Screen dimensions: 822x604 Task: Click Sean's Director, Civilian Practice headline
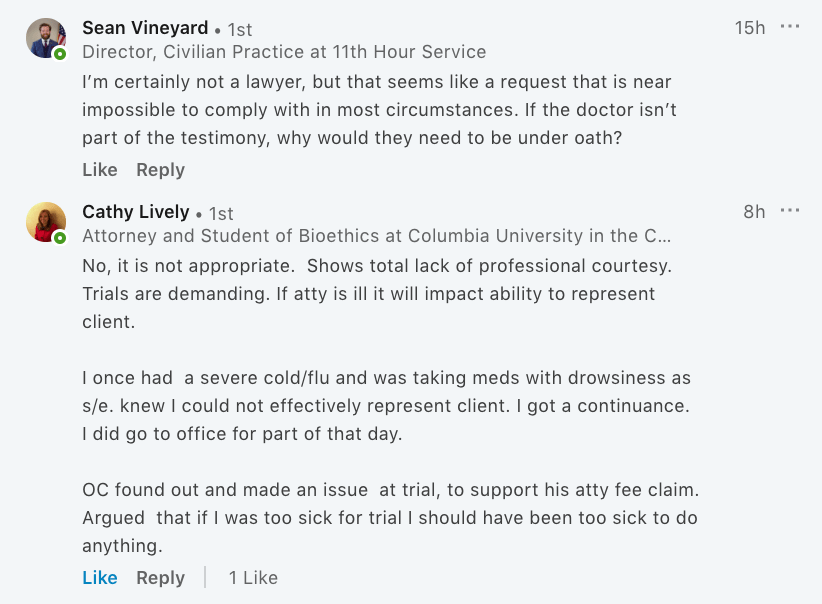pyautogui.click(x=284, y=52)
